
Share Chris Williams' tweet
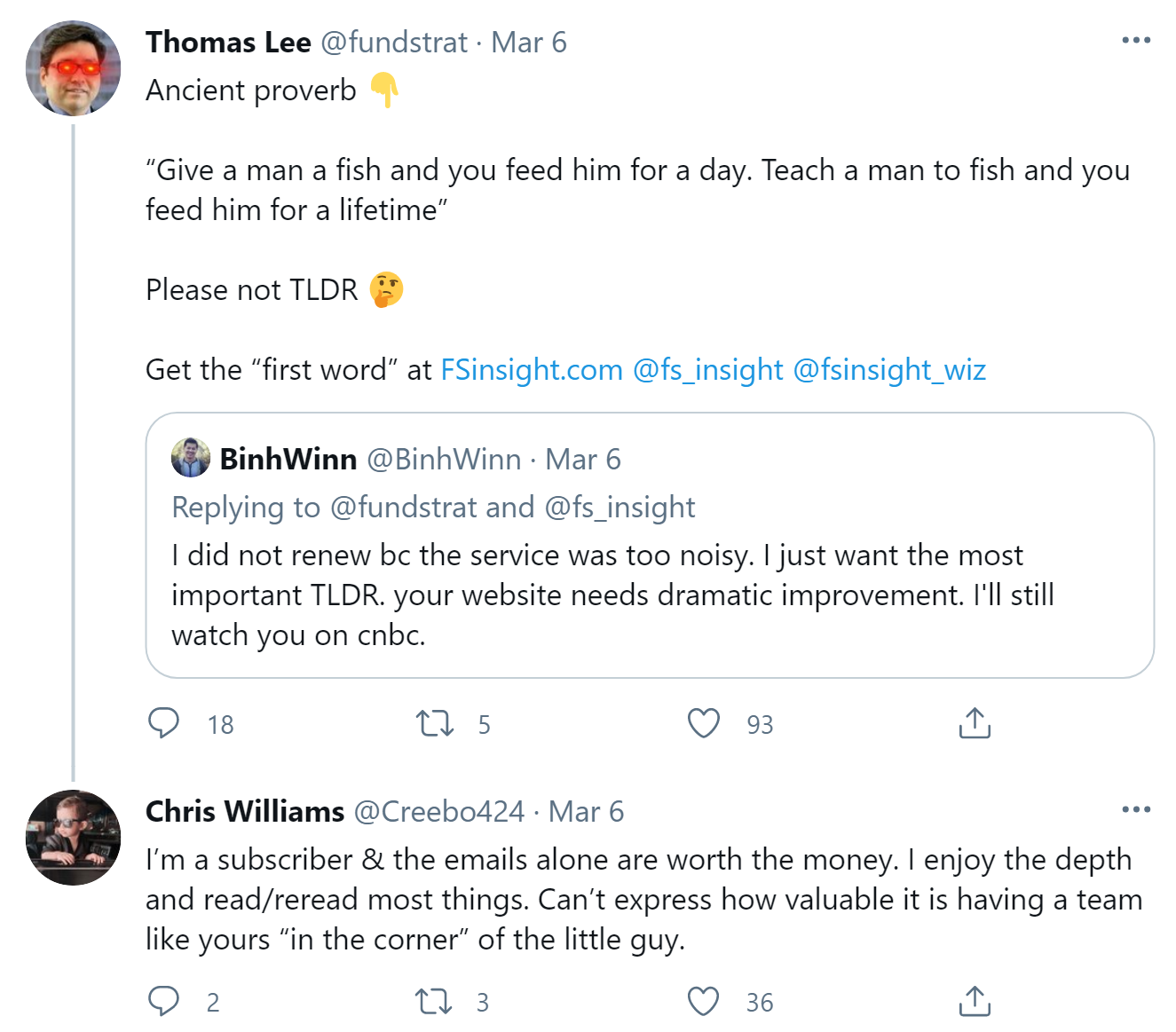click(x=974, y=1001)
